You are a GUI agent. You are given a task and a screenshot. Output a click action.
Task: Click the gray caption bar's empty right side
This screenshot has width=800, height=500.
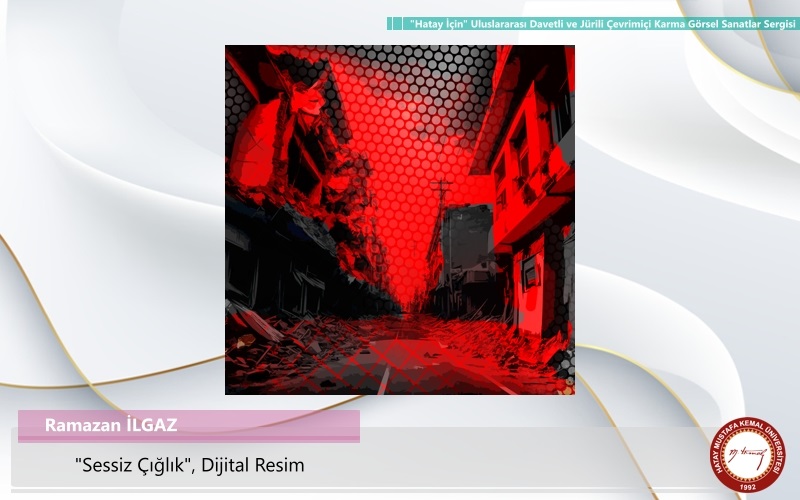click(x=550, y=466)
